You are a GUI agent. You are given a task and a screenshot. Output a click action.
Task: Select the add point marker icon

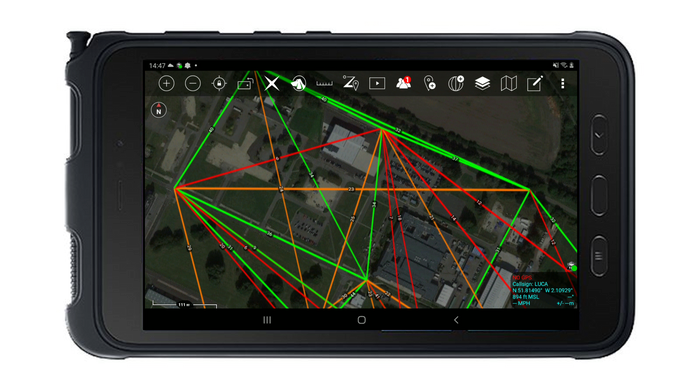click(x=429, y=83)
